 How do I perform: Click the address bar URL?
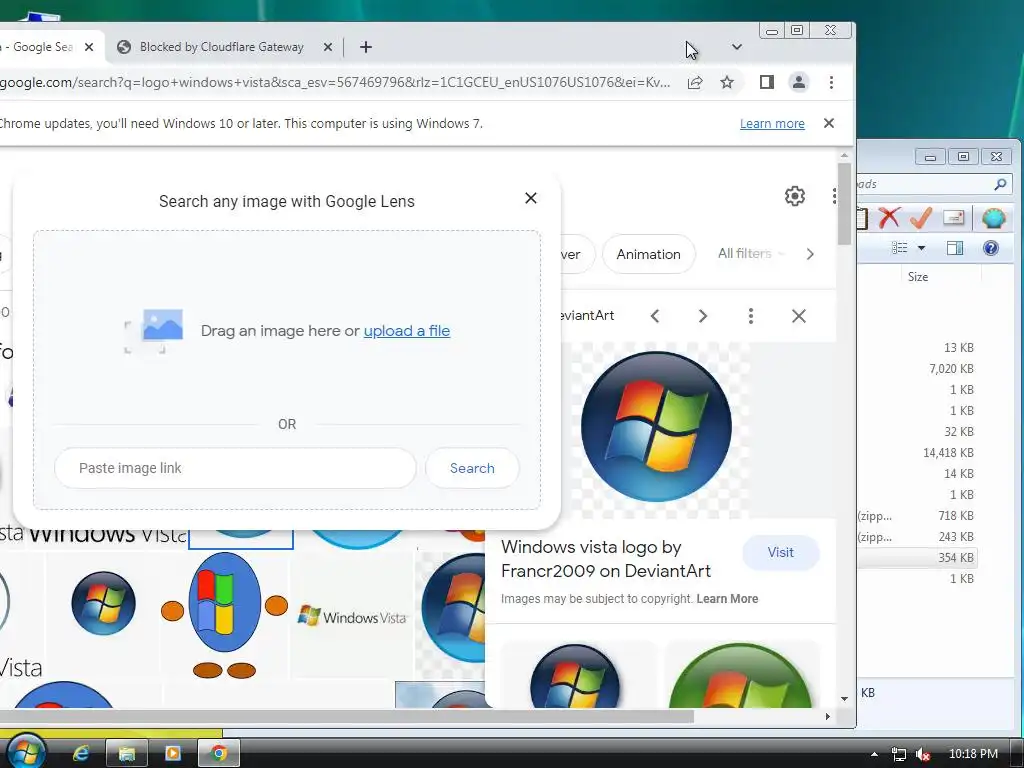(x=335, y=82)
